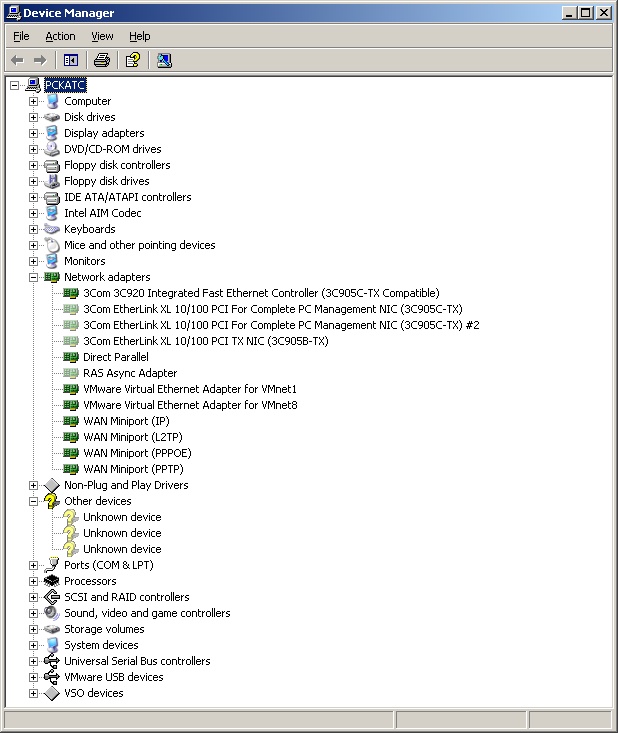Select the third Unknown device entry
Screen dimensions: 618x733
pyautogui.click(x=122, y=549)
